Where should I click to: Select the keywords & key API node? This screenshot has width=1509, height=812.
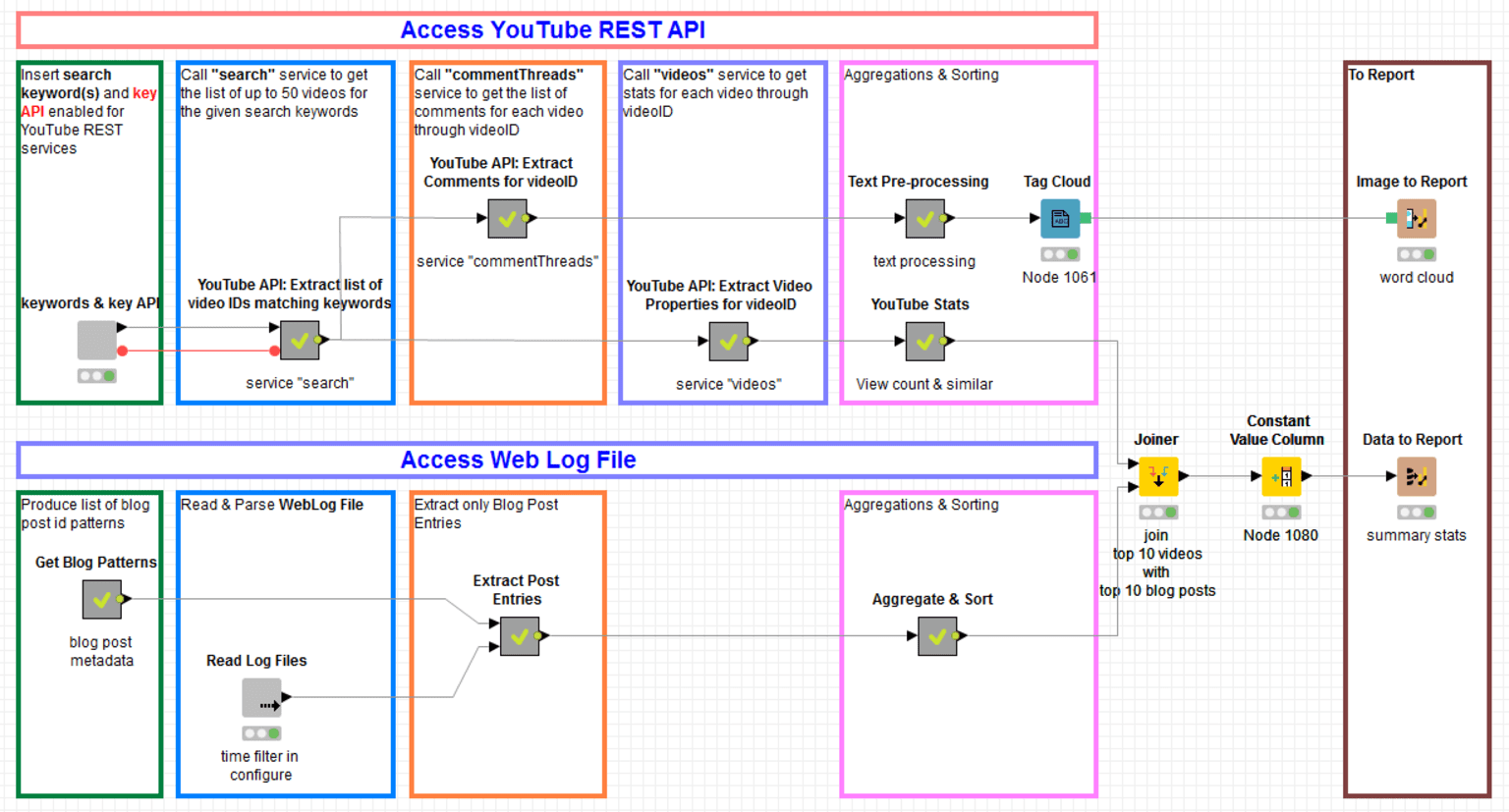(97, 340)
